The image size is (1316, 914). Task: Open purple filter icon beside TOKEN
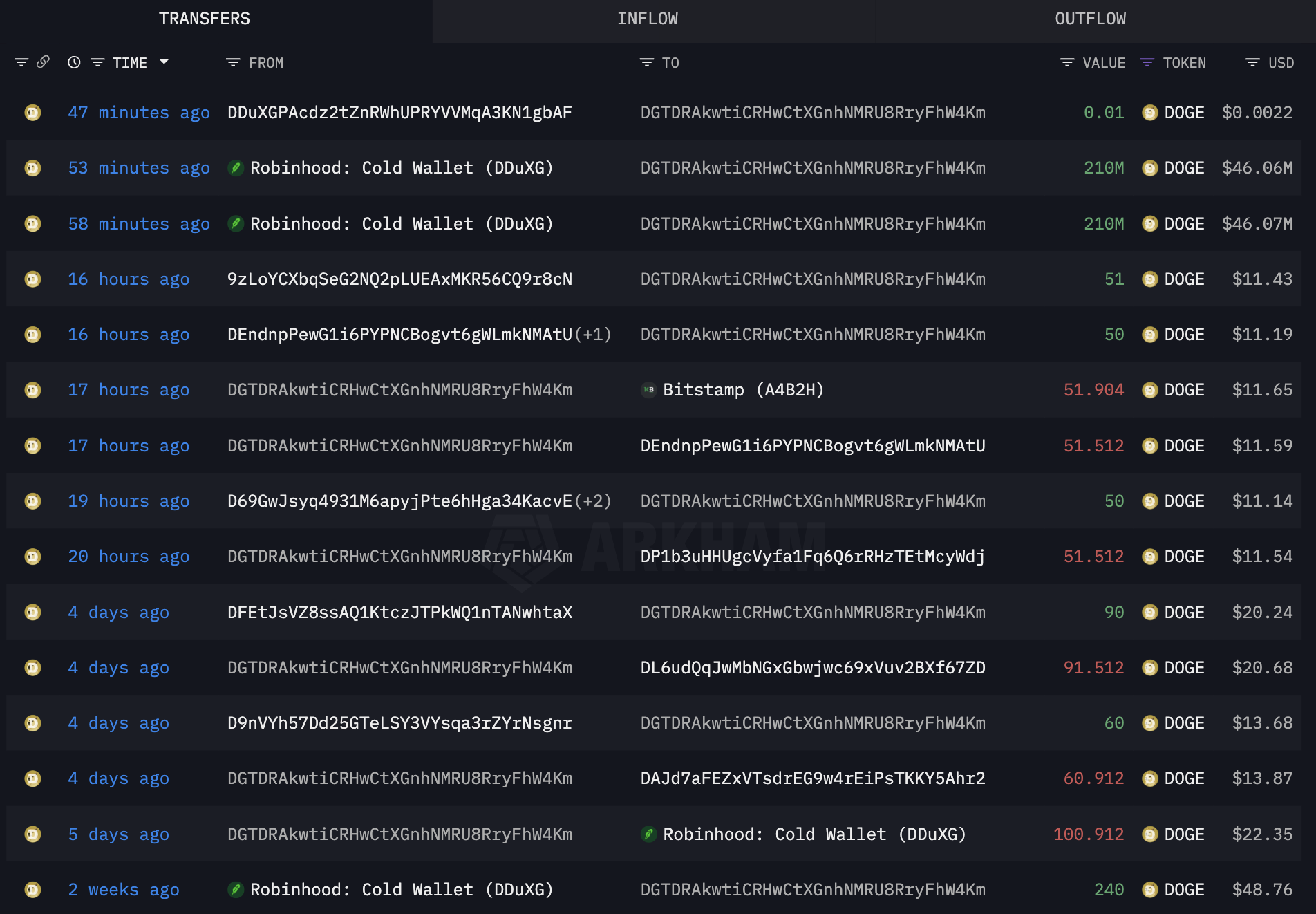(1147, 63)
